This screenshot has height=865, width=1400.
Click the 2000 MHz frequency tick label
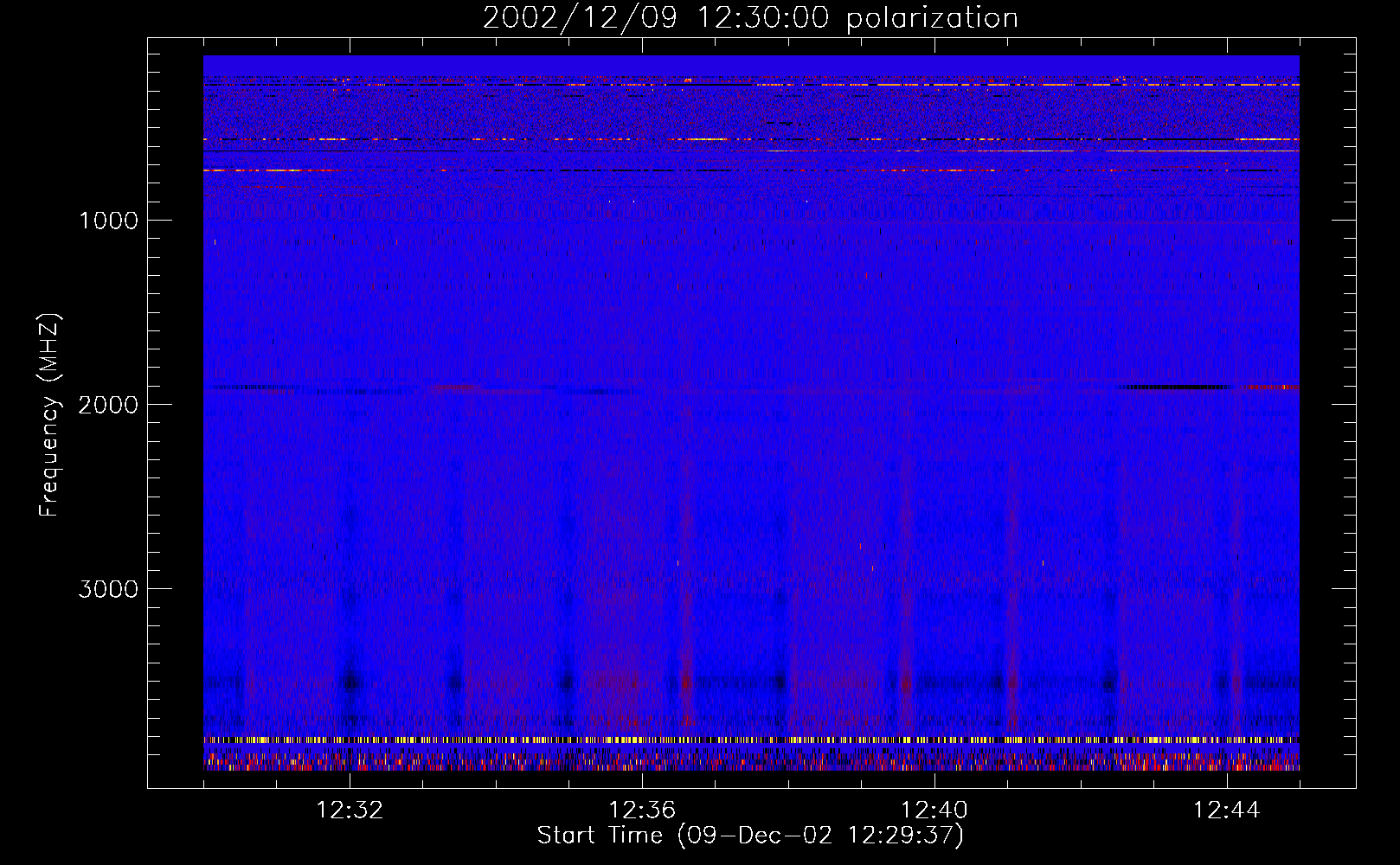point(108,405)
